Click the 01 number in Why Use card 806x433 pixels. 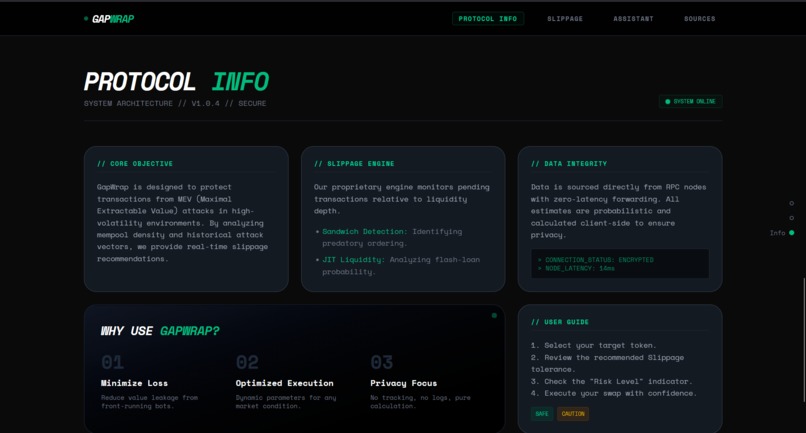point(113,363)
